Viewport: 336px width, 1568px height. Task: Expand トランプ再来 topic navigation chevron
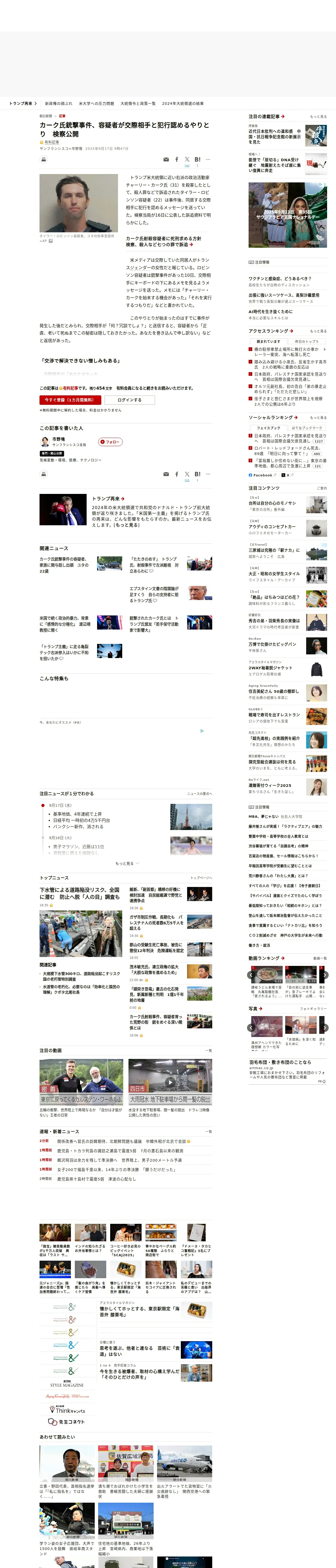tap(35, 103)
